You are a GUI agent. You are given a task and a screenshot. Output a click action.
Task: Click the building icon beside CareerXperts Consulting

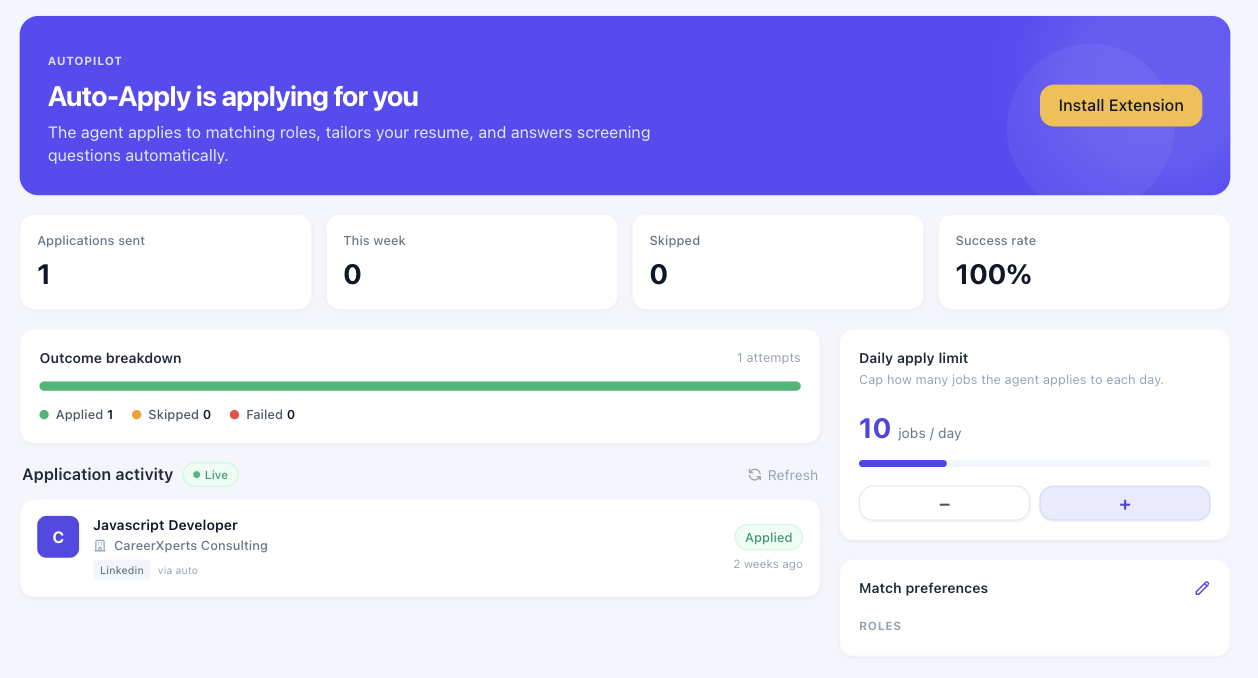click(x=100, y=546)
